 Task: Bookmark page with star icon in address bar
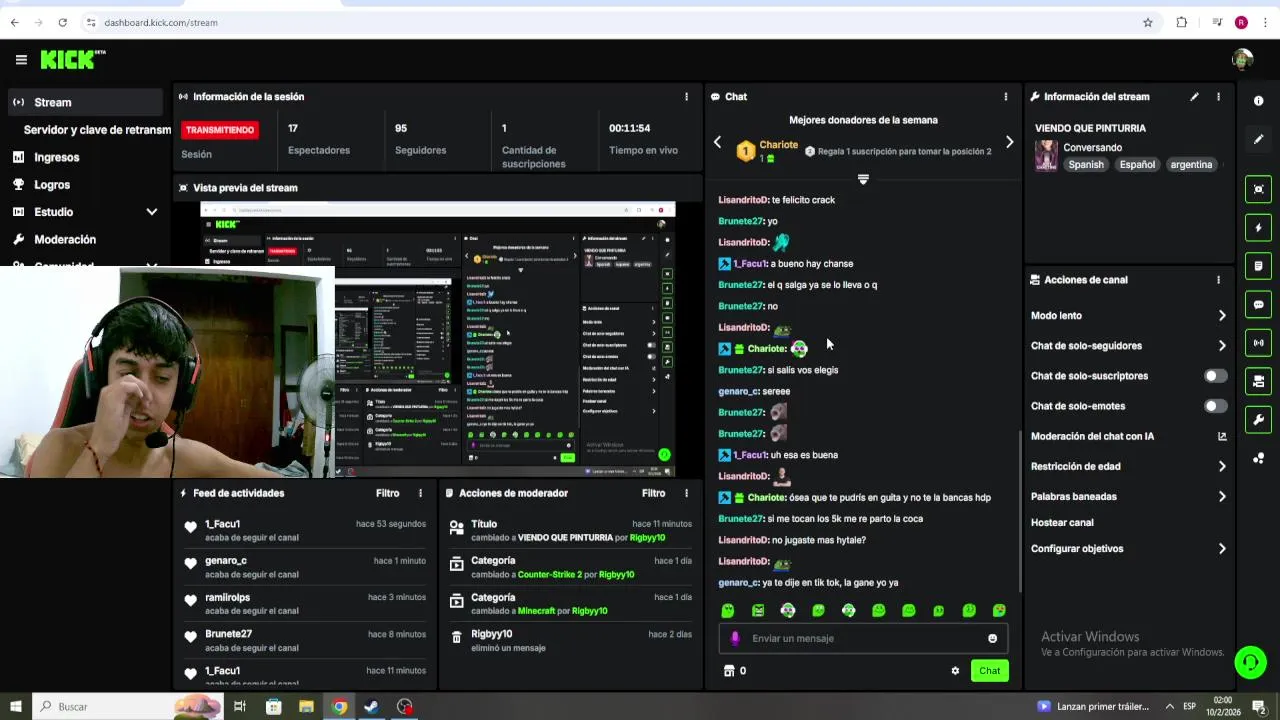coord(1148,22)
